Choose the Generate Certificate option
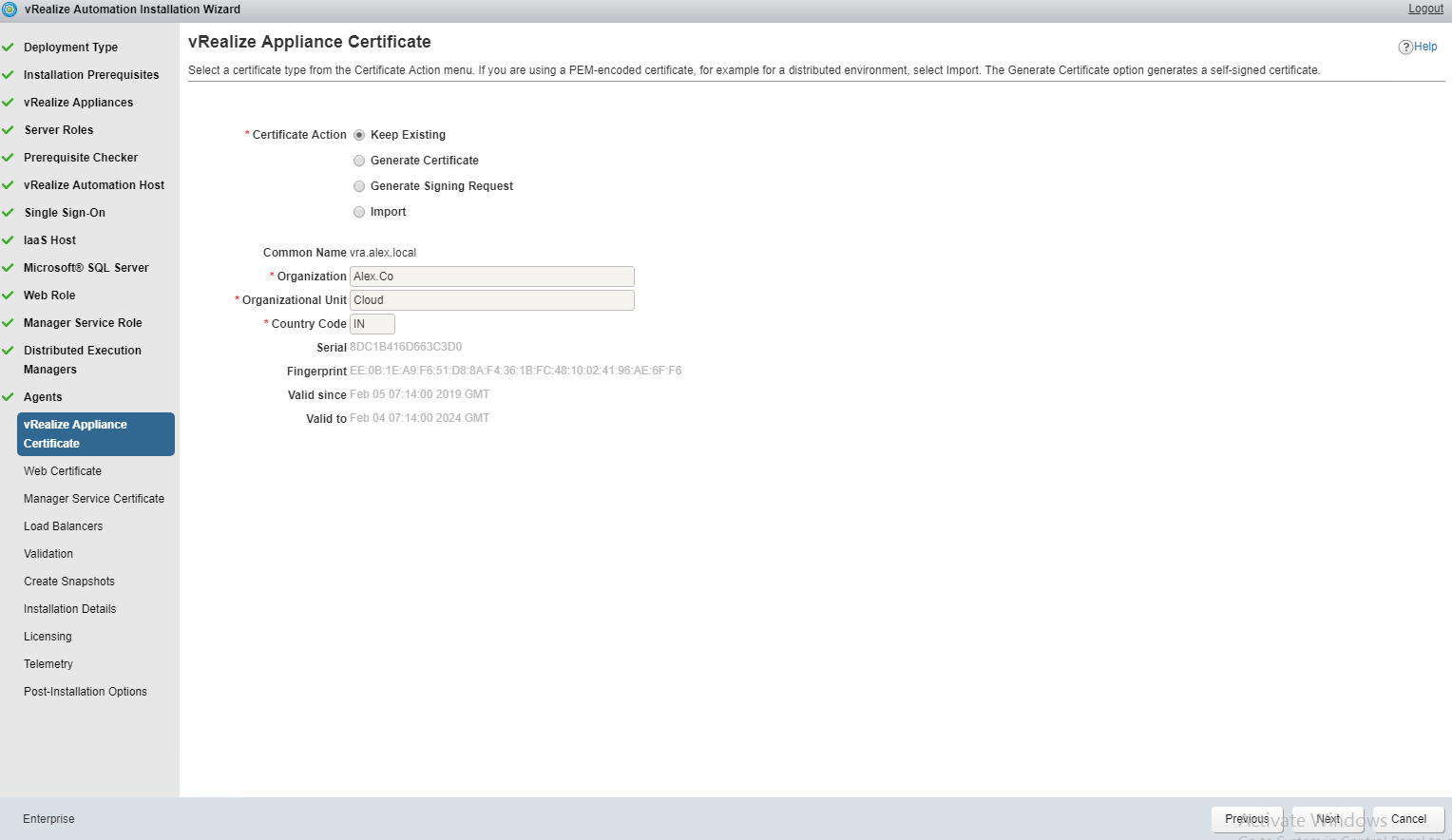Viewport: 1452px width, 840px height. click(x=359, y=161)
